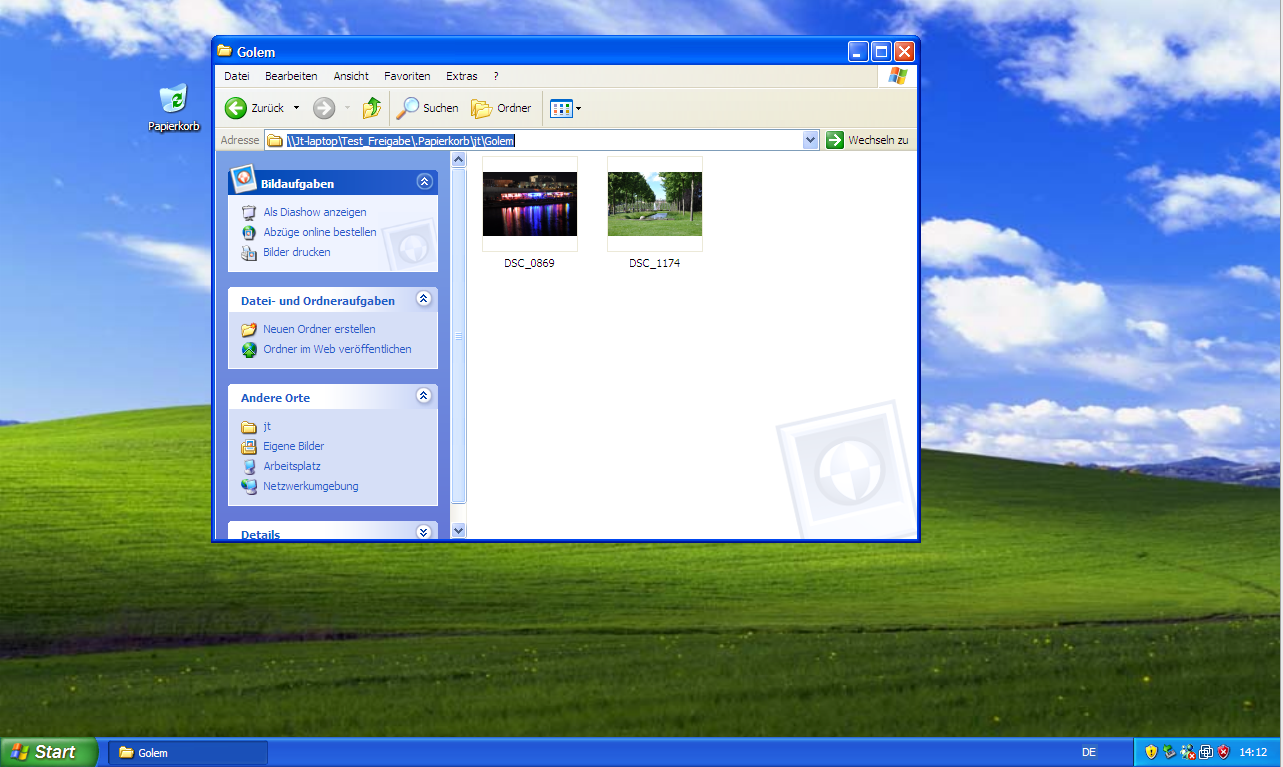Select the DSC_1174 park thumbnail

click(655, 204)
